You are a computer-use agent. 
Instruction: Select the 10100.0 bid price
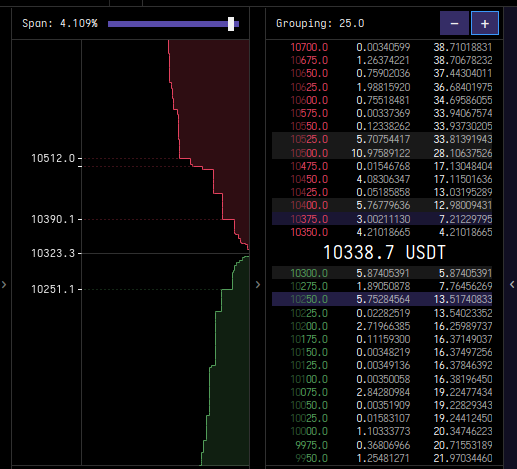[309, 379]
